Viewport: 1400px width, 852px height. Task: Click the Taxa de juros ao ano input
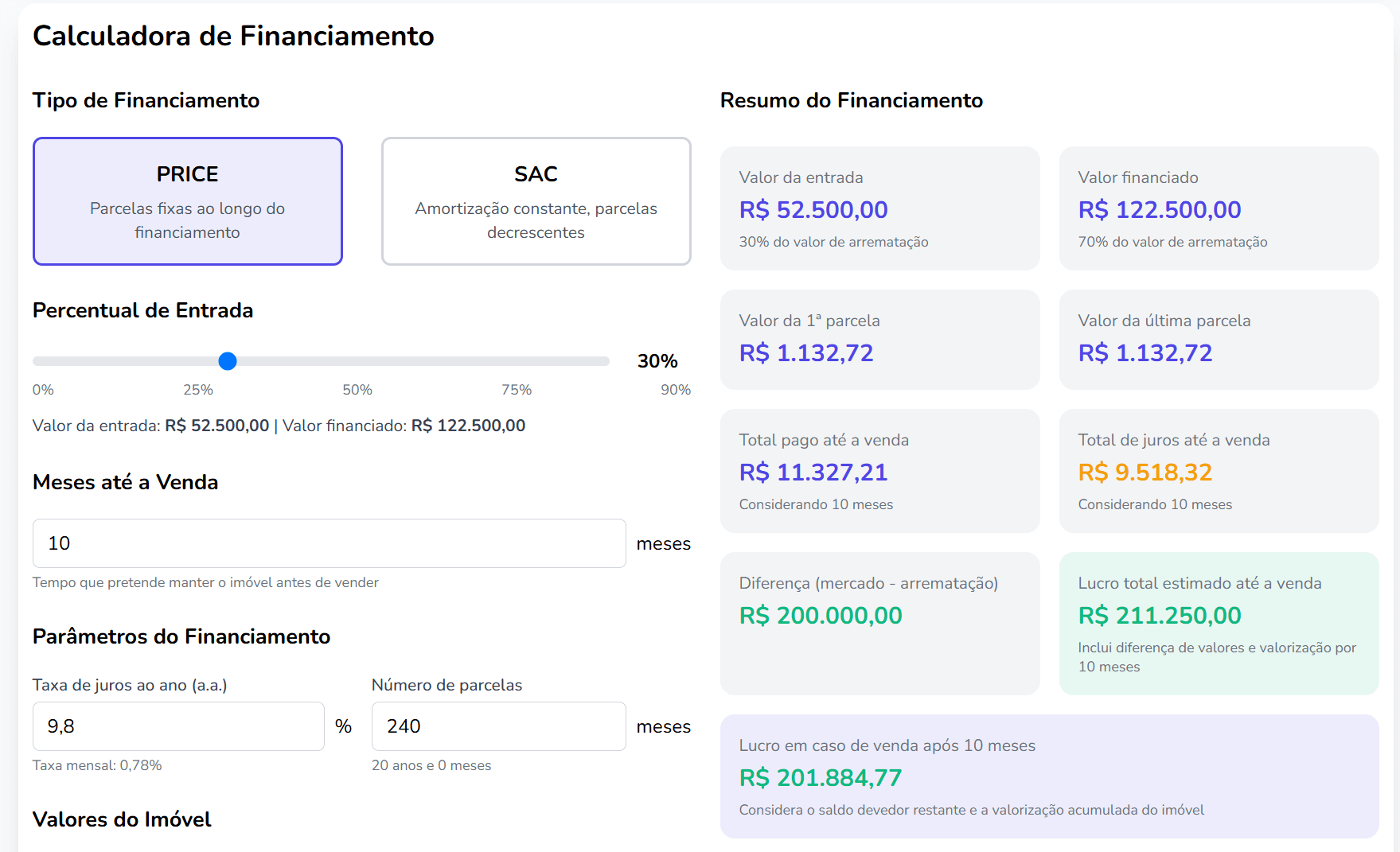tap(178, 726)
